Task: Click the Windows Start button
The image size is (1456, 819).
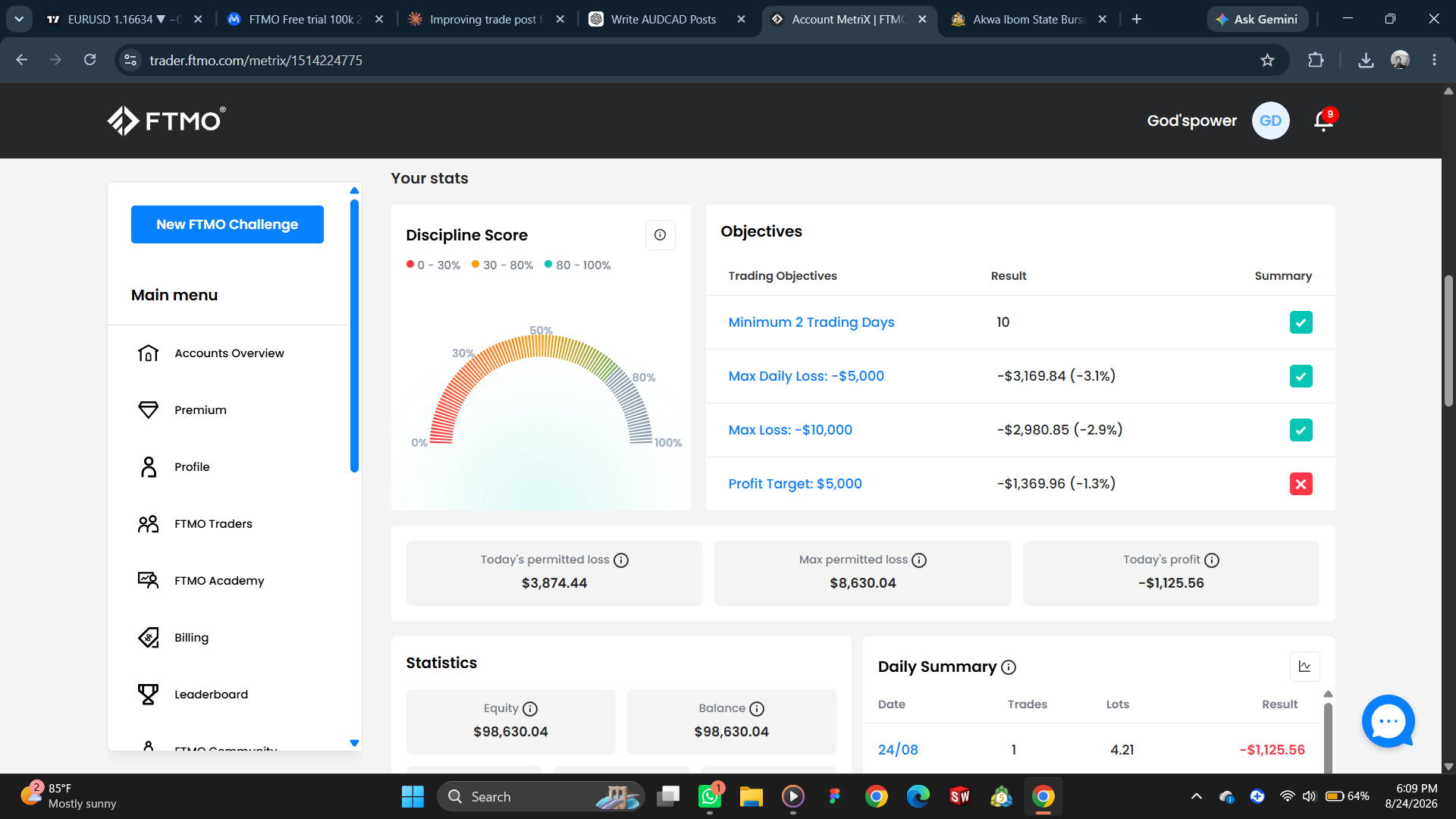Action: [413, 796]
